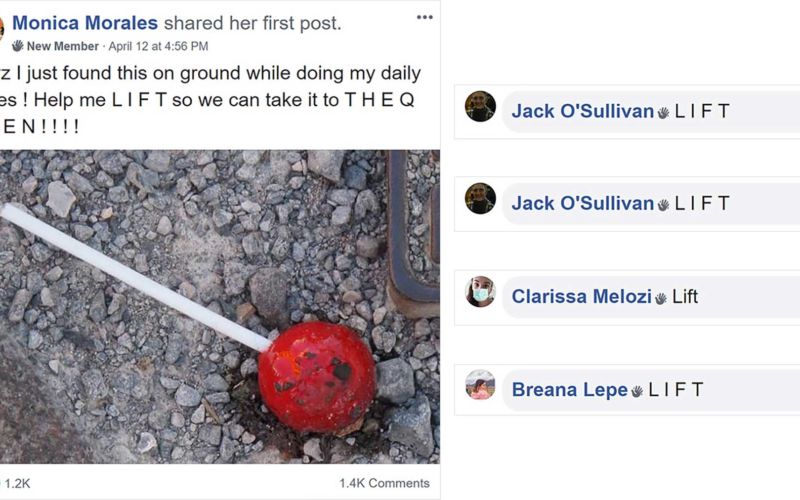
Task: Click wave badge beside first Jack O'Sullivan
Action: (x=663, y=113)
